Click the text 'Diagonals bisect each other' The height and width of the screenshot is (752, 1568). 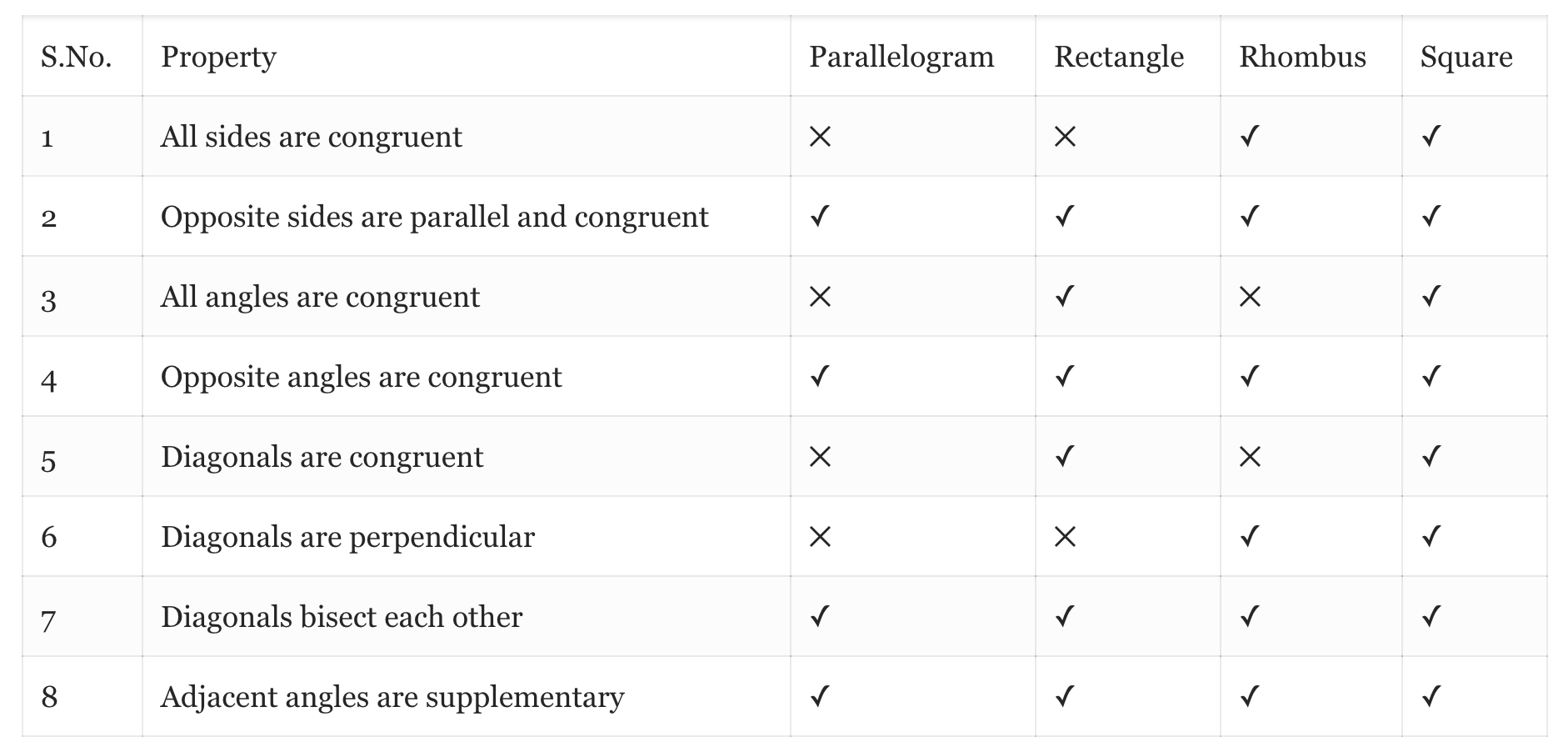pyautogui.click(x=342, y=617)
